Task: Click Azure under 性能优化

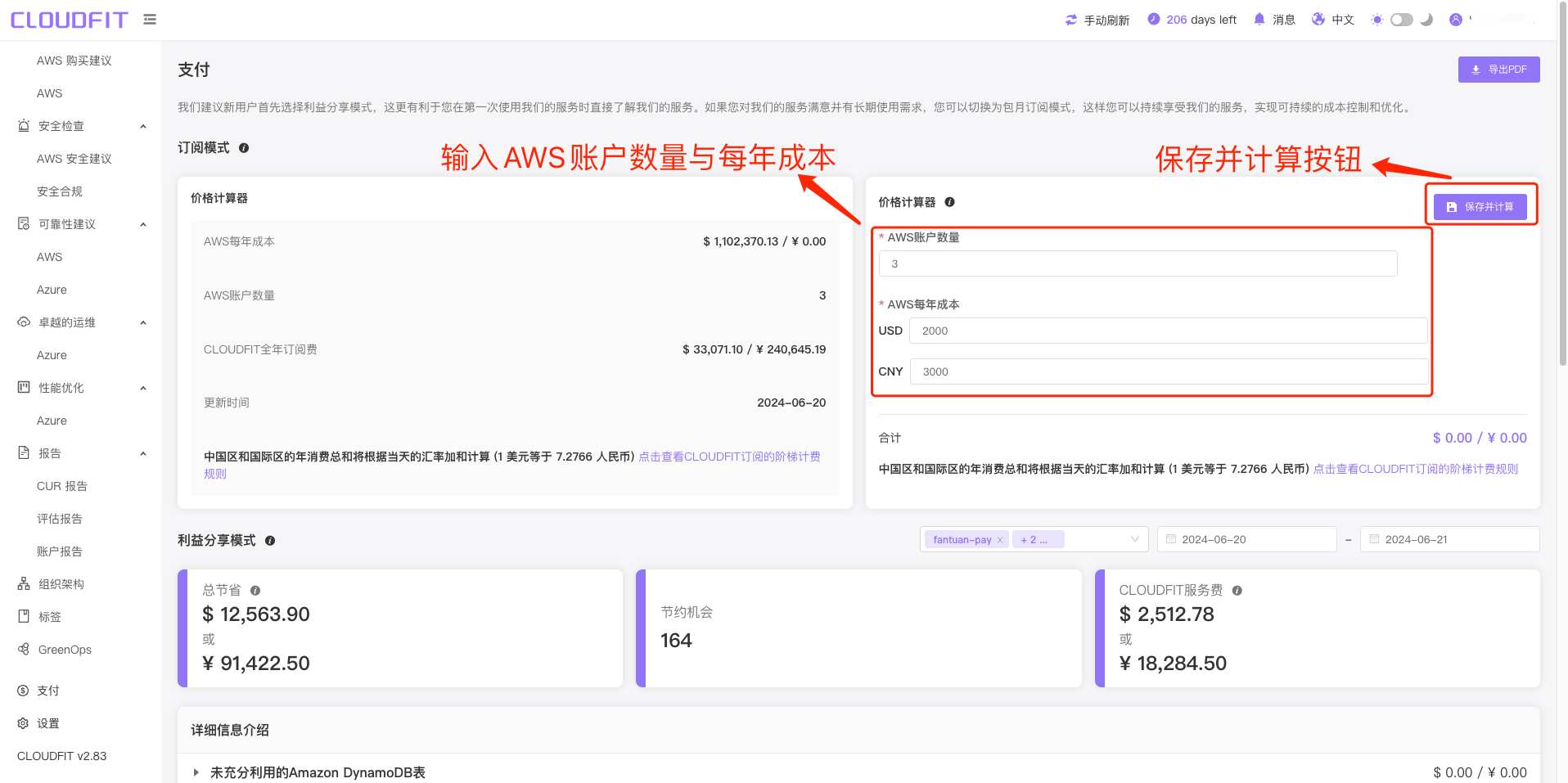Action: pyautogui.click(x=52, y=421)
